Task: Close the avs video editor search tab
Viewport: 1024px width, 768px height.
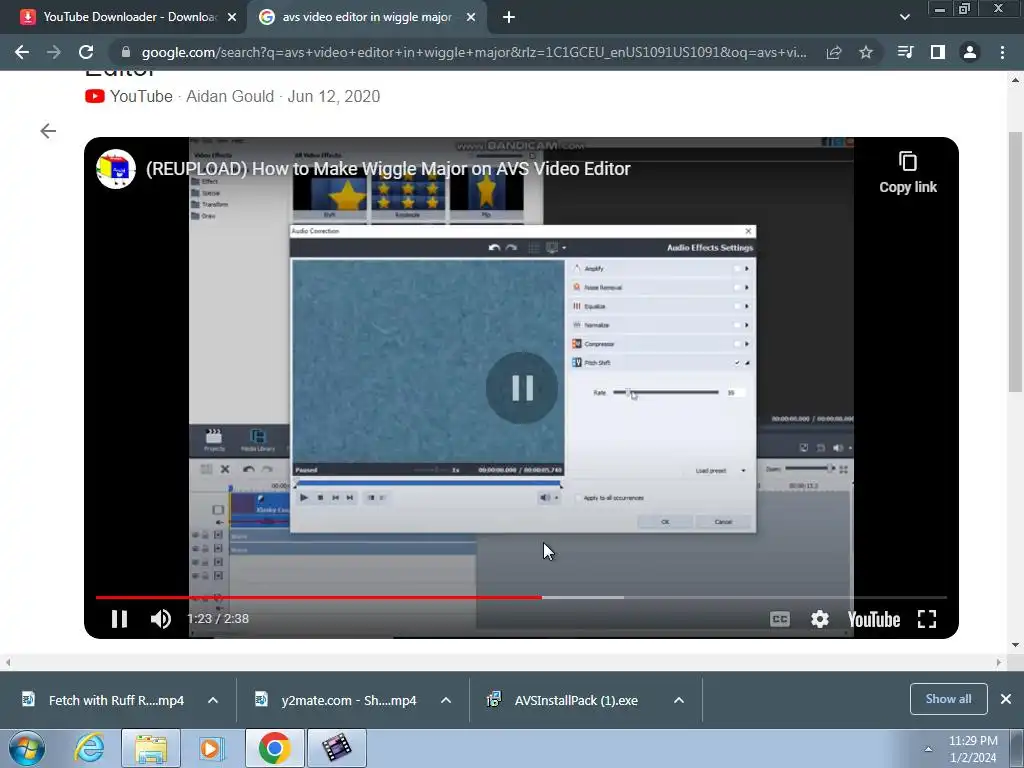Action: coord(471,18)
